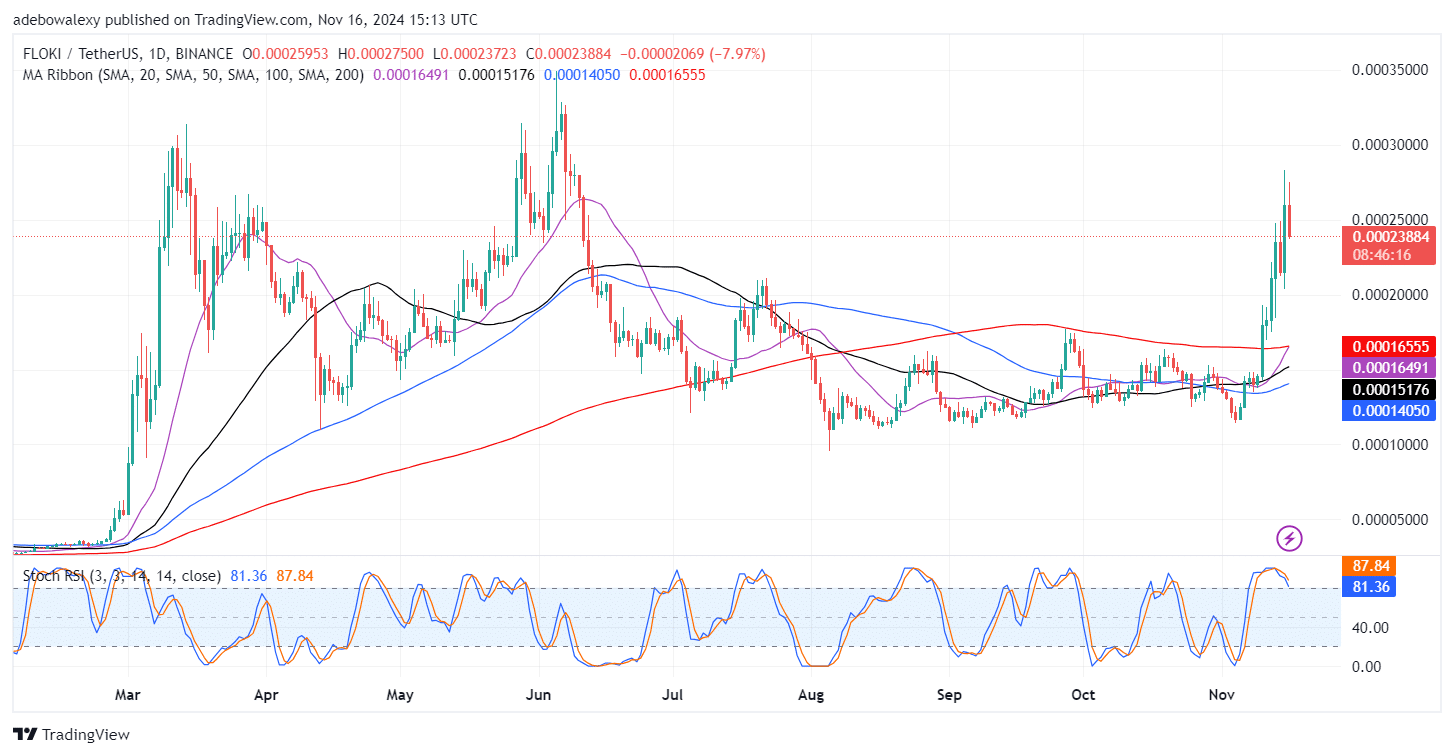Click the TradingView logo at bottom left
The height and width of the screenshot is (756, 1454).
72,734
